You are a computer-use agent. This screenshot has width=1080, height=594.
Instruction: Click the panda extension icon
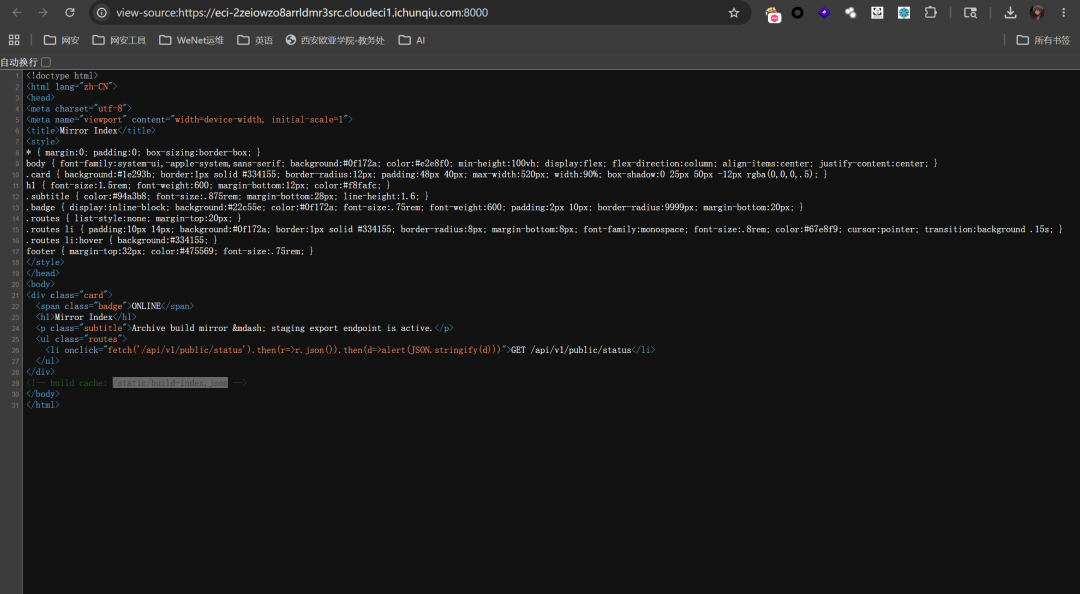coord(877,12)
